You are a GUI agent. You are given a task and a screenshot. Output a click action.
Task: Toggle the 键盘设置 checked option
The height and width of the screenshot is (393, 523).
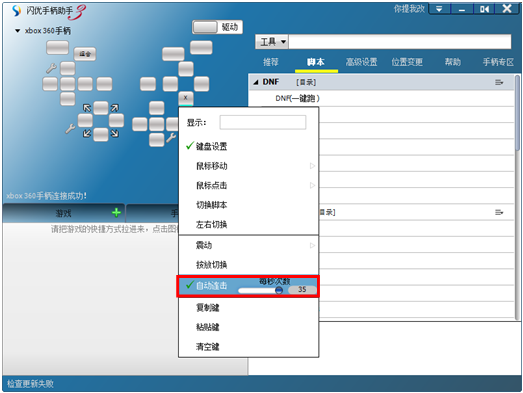click(x=207, y=146)
